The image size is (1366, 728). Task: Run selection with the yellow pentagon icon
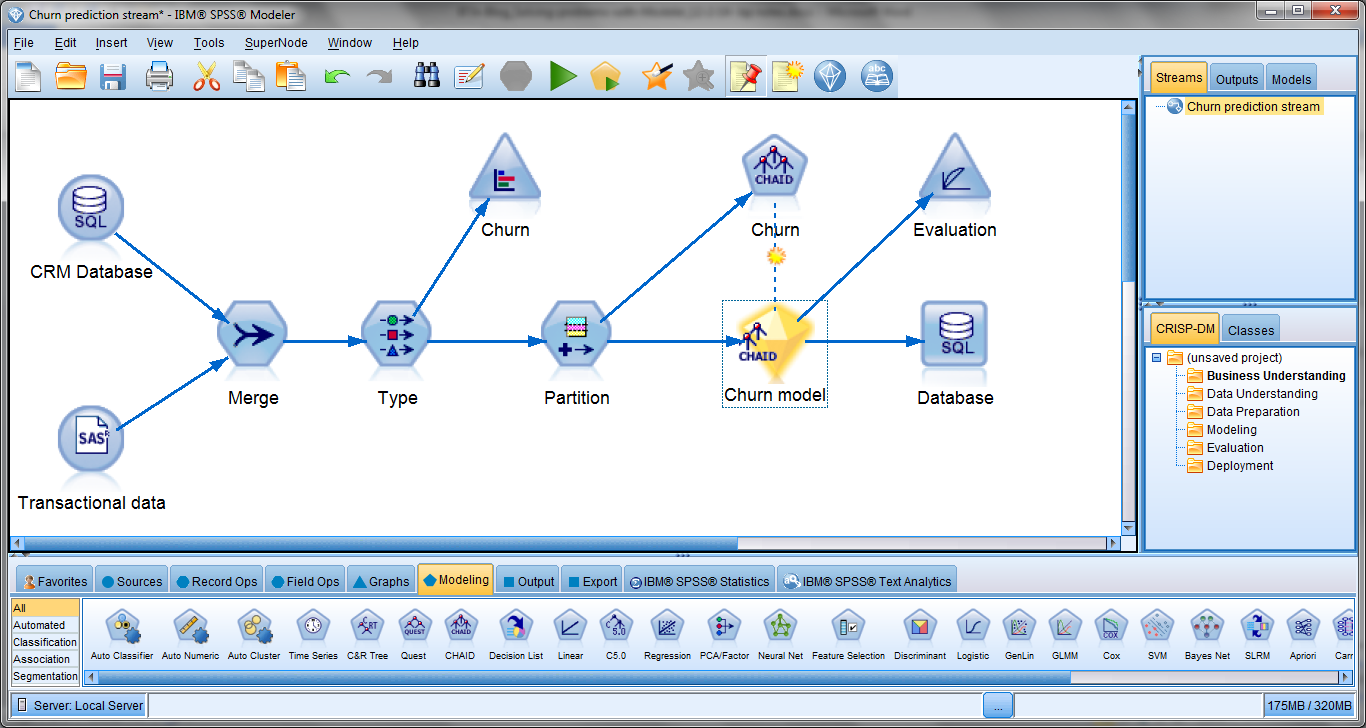tap(605, 76)
